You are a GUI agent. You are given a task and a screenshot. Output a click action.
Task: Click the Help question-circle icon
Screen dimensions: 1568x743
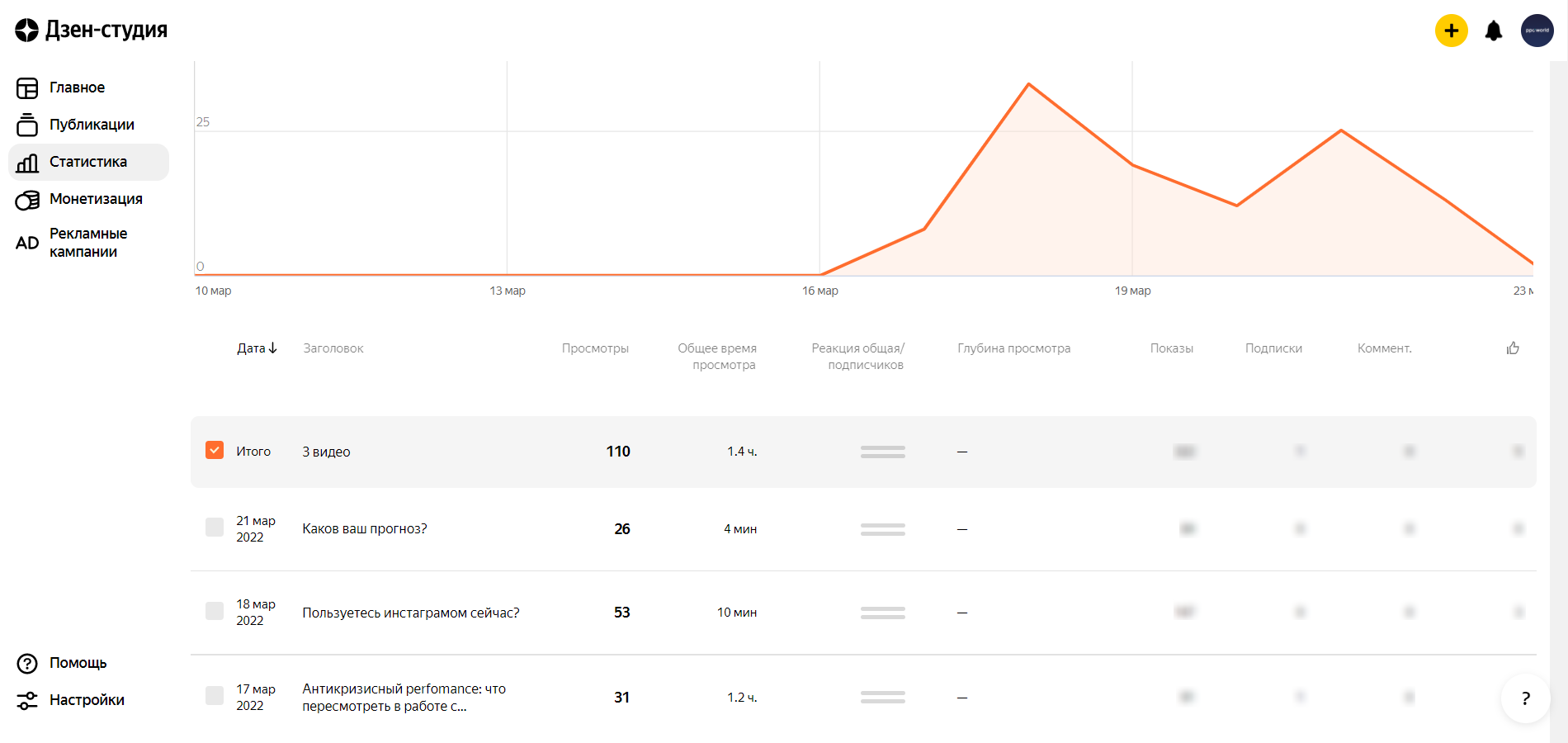[27, 664]
